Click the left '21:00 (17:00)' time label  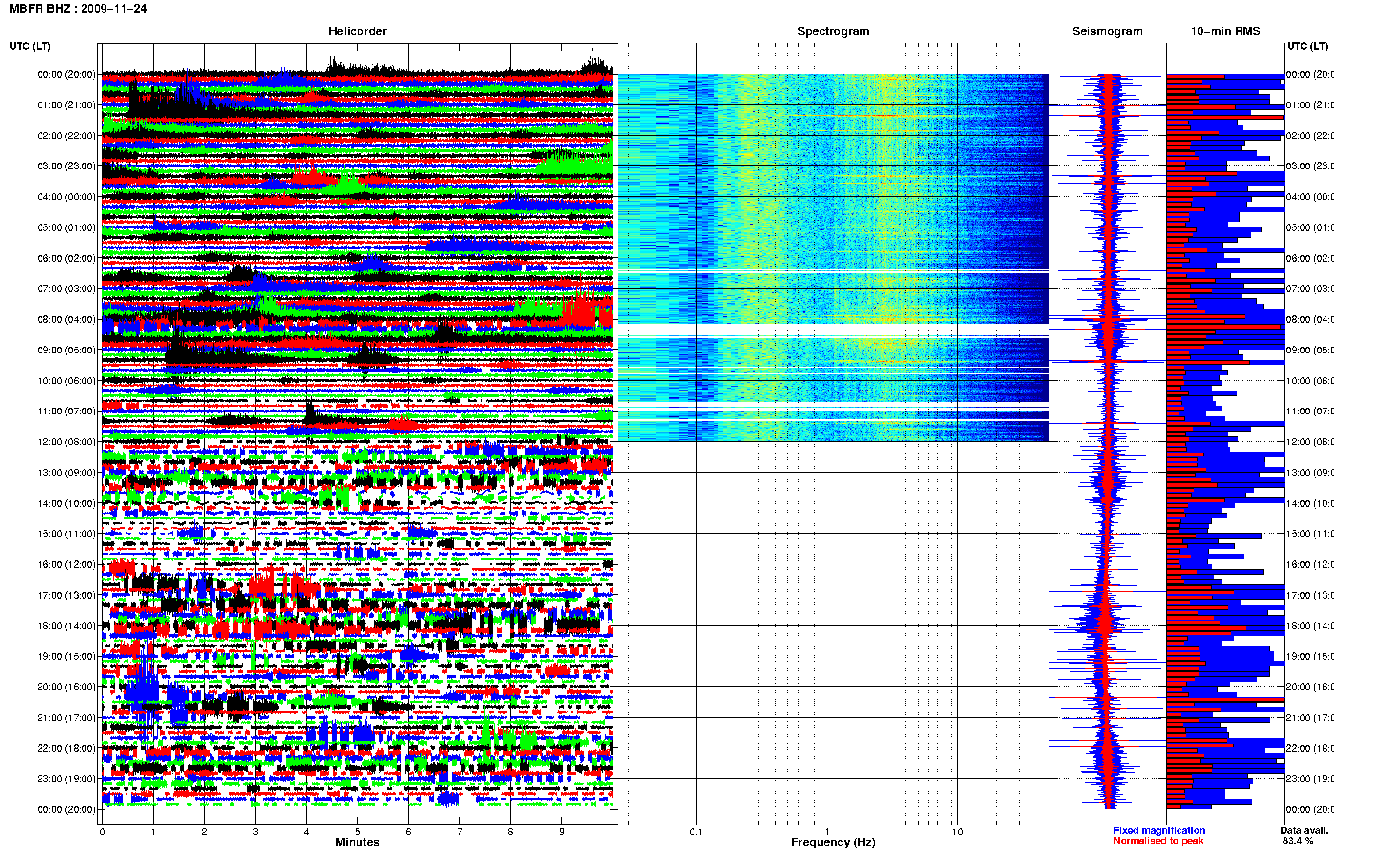pyautogui.click(x=66, y=718)
